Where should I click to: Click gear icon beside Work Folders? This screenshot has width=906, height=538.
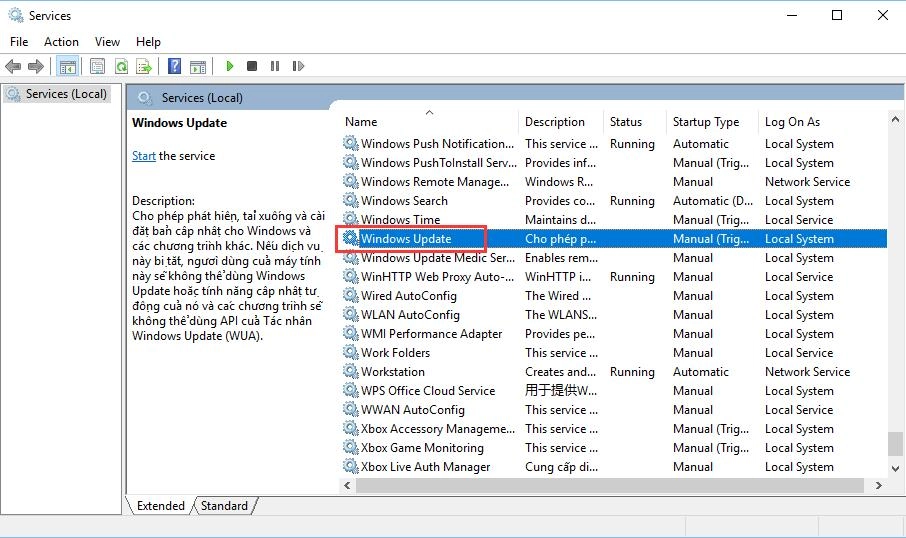350,352
